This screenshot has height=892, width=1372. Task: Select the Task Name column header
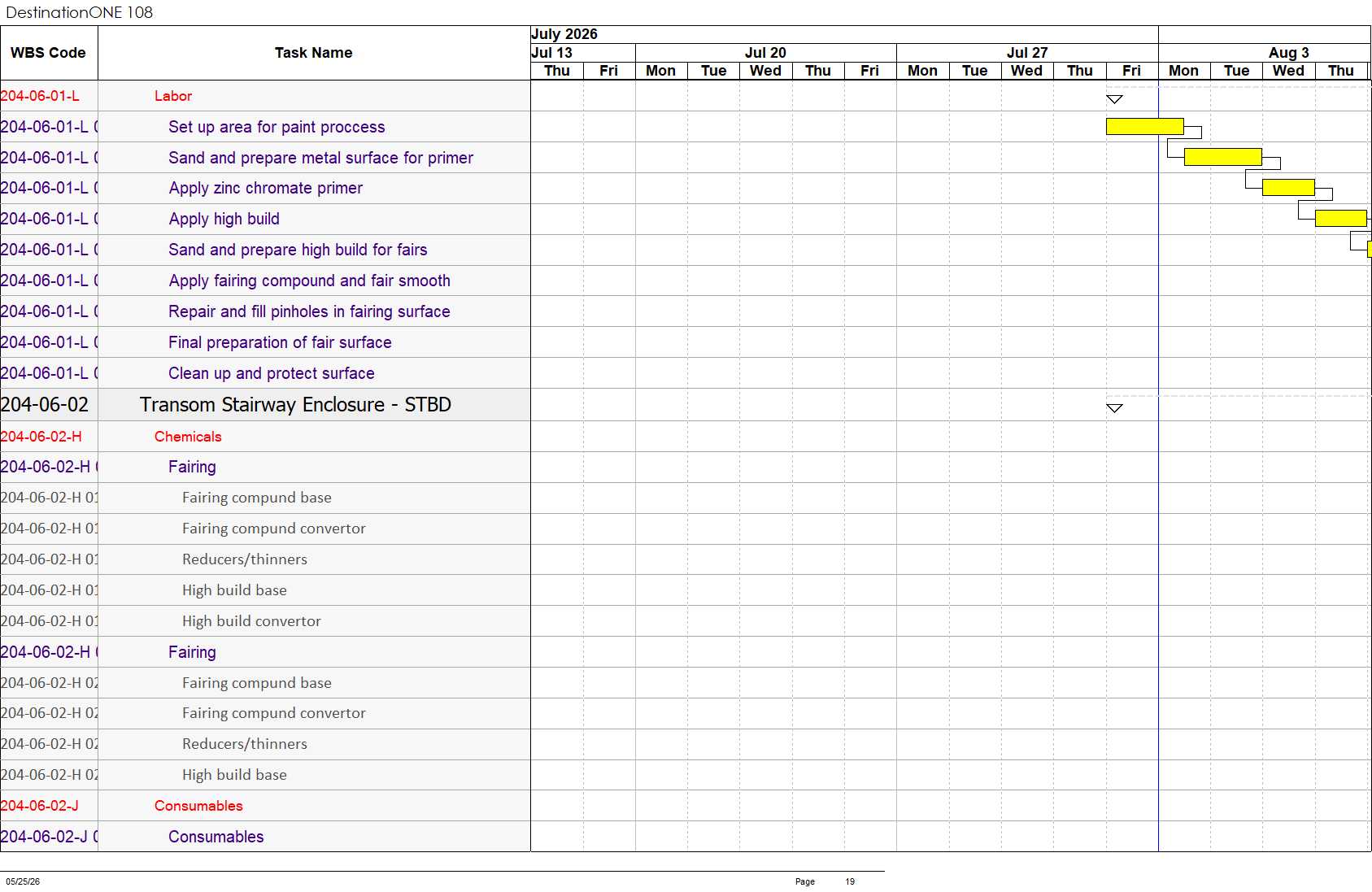(x=314, y=53)
